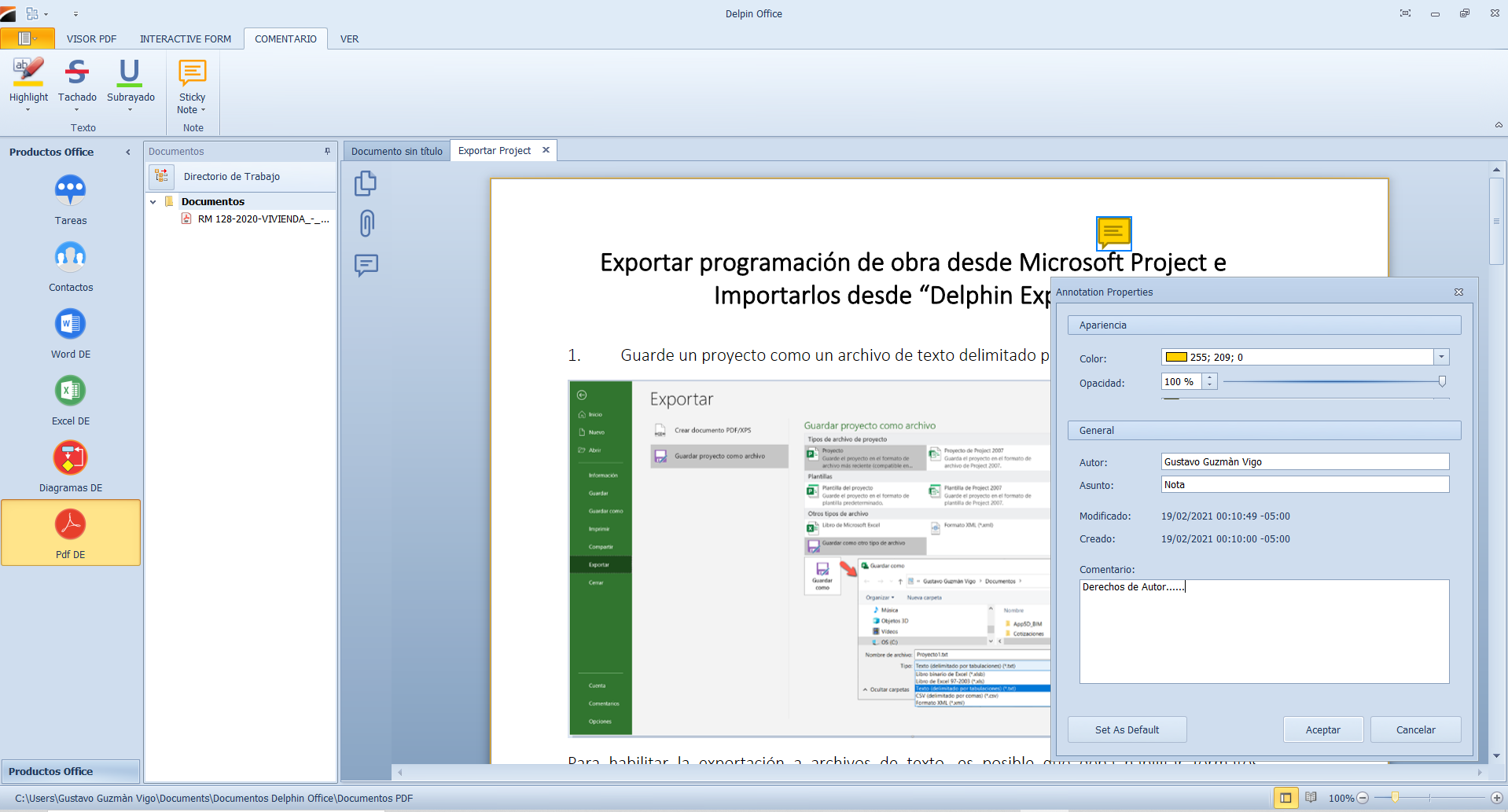Screen dimensions: 1508x812
Task: Open the page thumbnails panel icon
Action: (x=366, y=184)
